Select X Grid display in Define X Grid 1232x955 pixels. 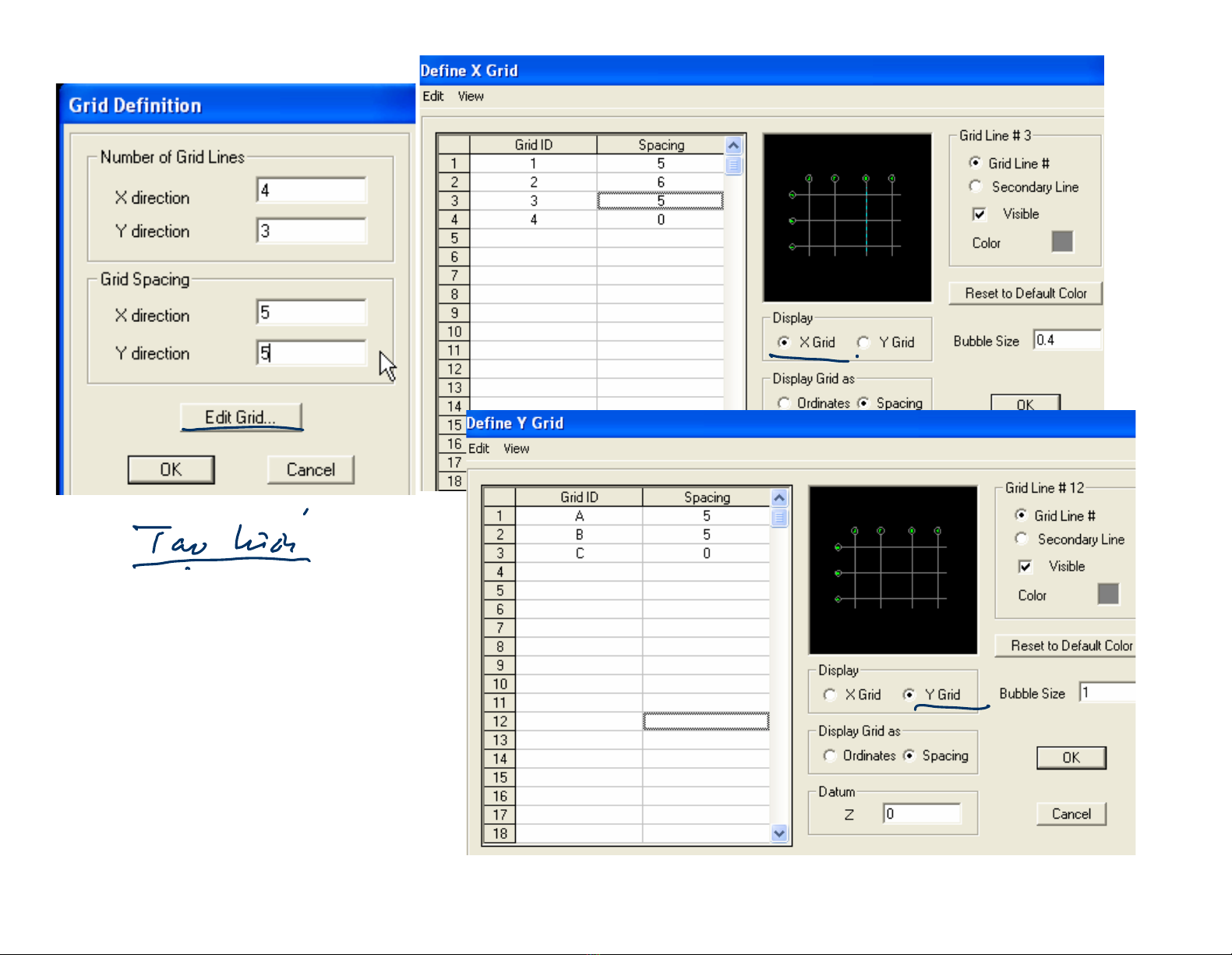(784, 342)
